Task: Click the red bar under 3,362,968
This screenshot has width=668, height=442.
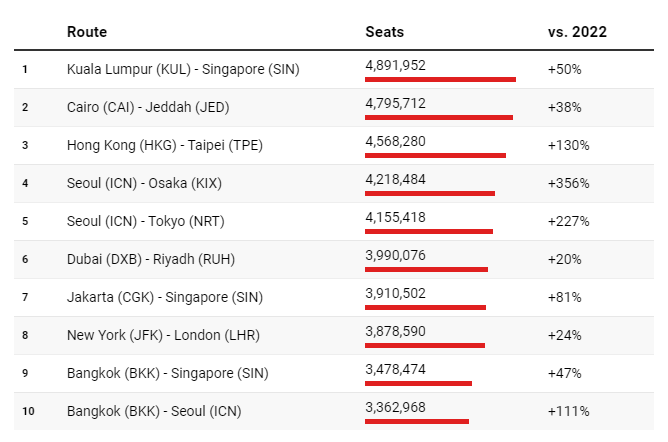Action: click(x=417, y=421)
